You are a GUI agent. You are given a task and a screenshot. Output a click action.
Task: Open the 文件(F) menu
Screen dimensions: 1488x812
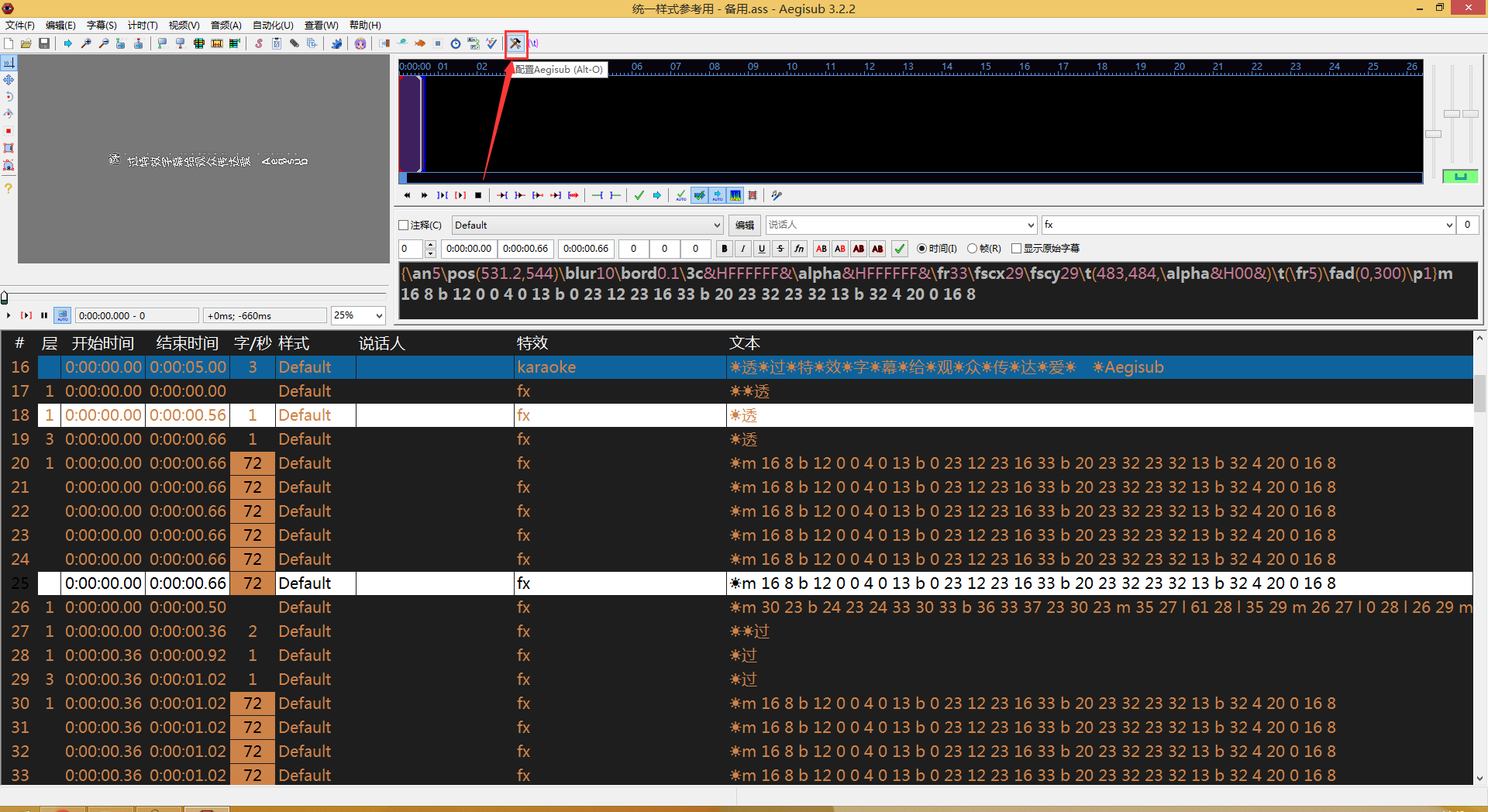coord(20,25)
